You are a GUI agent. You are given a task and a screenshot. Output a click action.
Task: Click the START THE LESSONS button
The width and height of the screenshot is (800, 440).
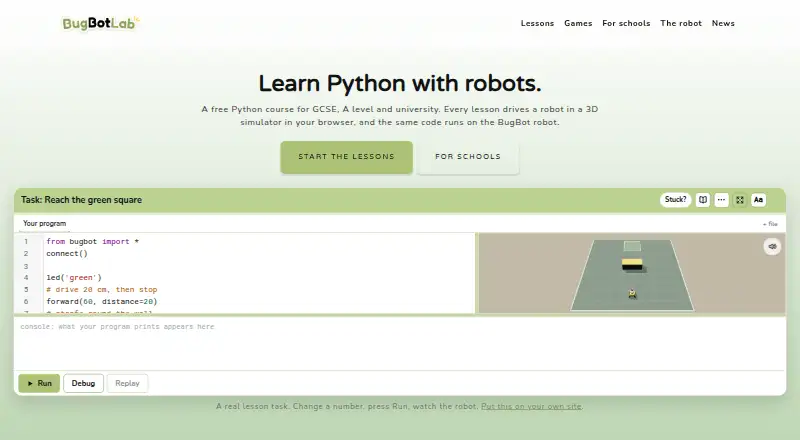click(x=346, y=157)
